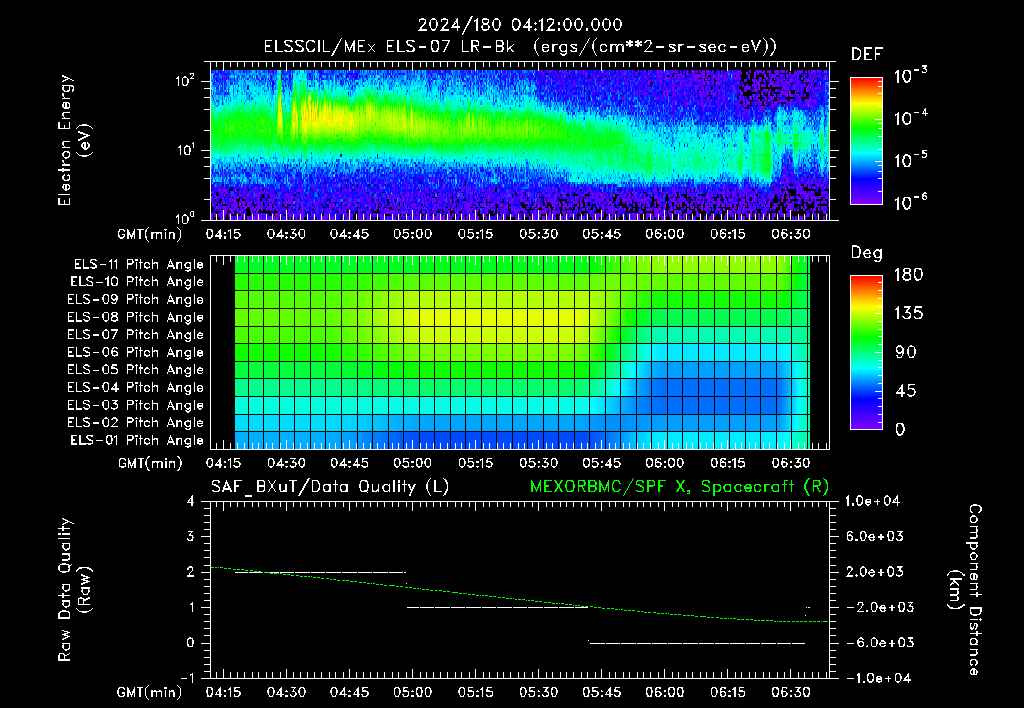Click the 06:30 tick on the pitch angle time axis
Viewport: 1024px width, 708px height.
click(790, 463)
